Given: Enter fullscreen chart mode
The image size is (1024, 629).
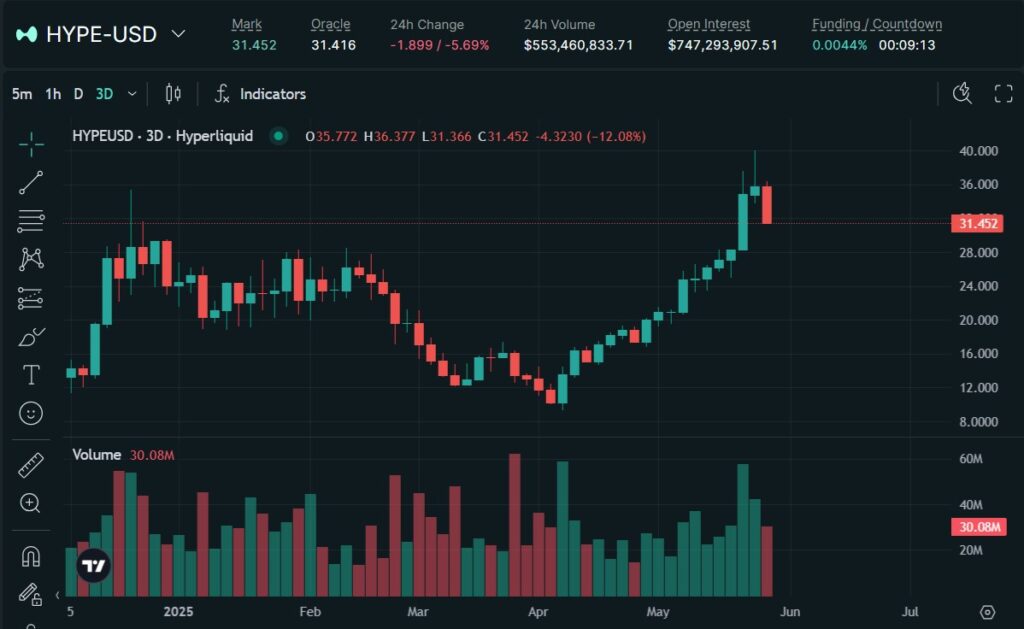Looking at the screenshot, I should coord(1003,93).
